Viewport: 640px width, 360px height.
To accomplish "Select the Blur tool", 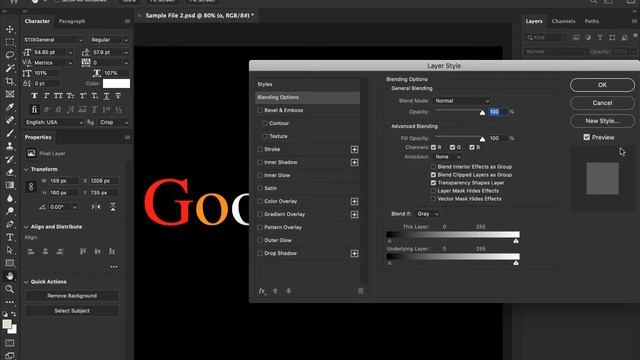I will (x=10, y=198).
